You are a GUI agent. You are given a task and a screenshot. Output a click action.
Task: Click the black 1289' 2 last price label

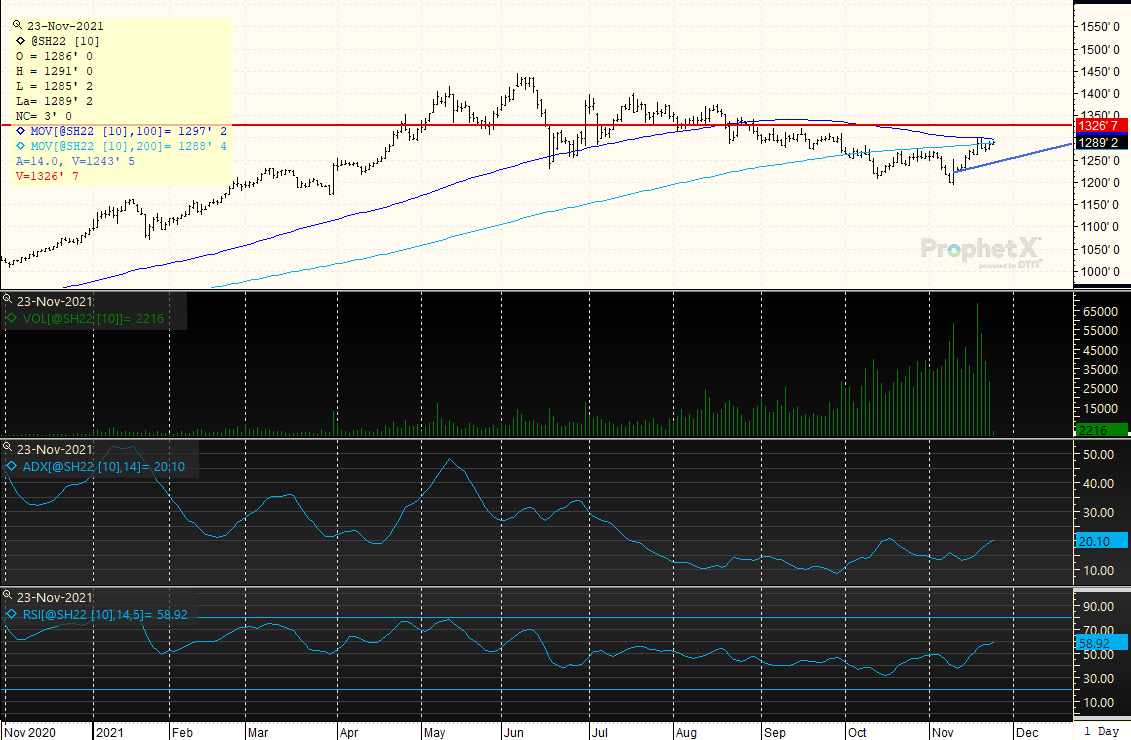click(1100, 142)
